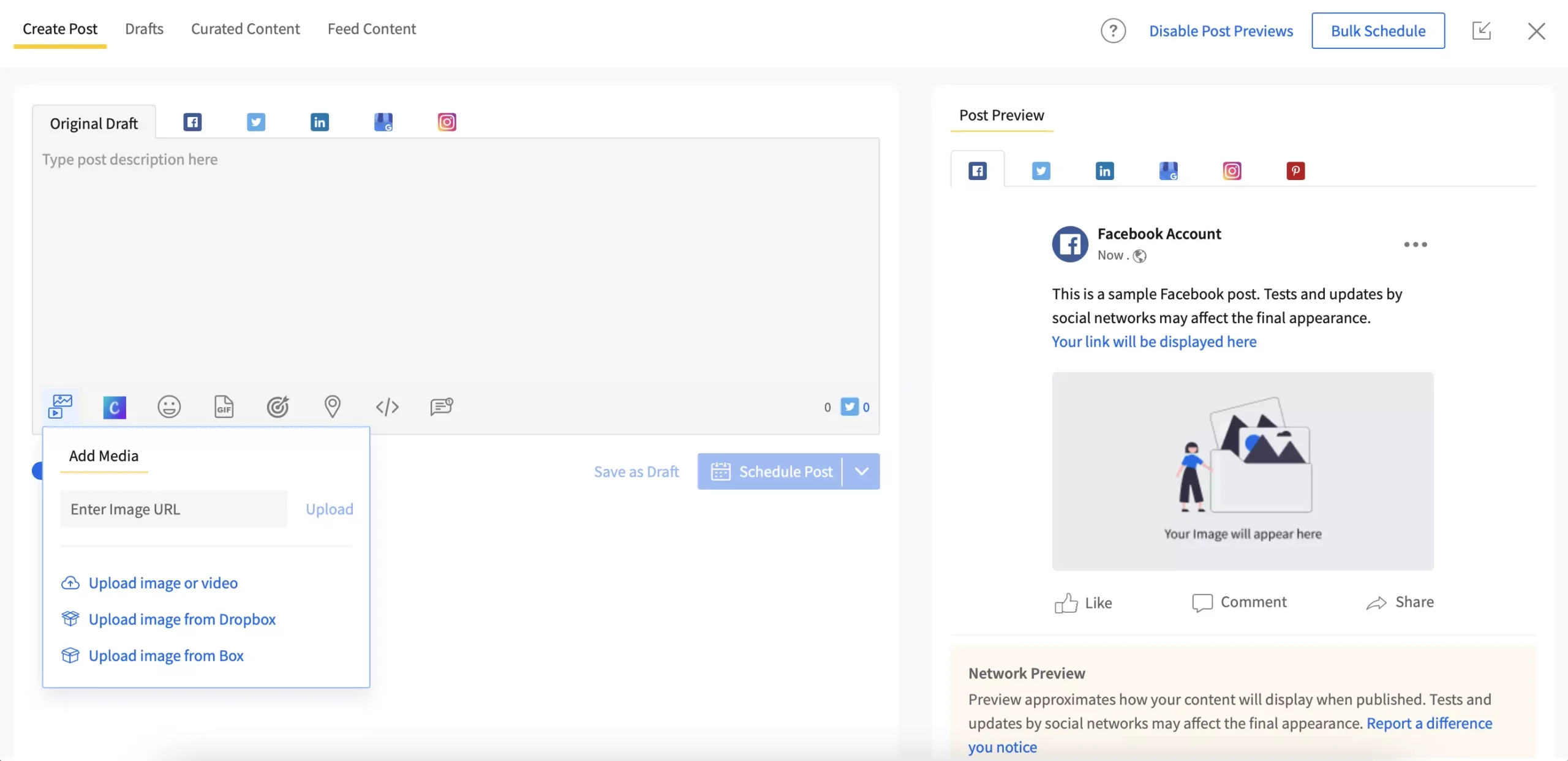Open the embed code icon
The width and height of the screenshot is (1568, 761).
point(388,407)
